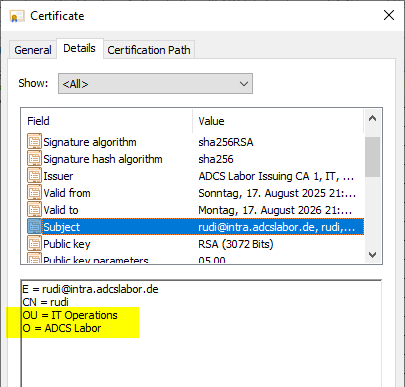Click the dropdown chevron next to <All>

[244, 84]
